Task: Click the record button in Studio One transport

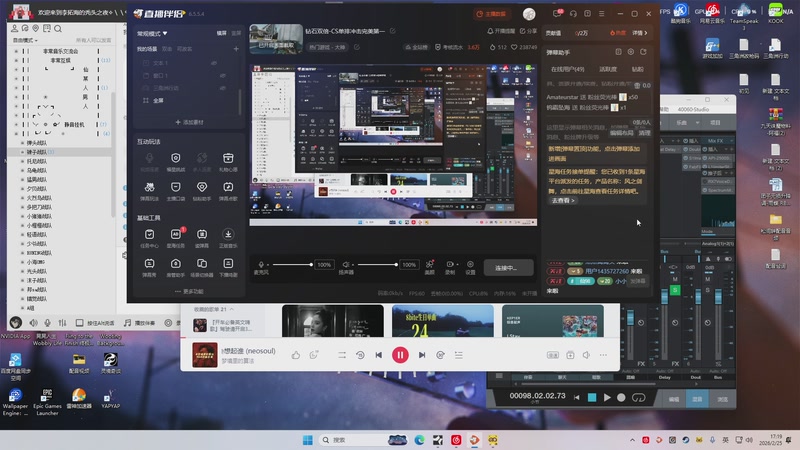Action: pos(621,397)
